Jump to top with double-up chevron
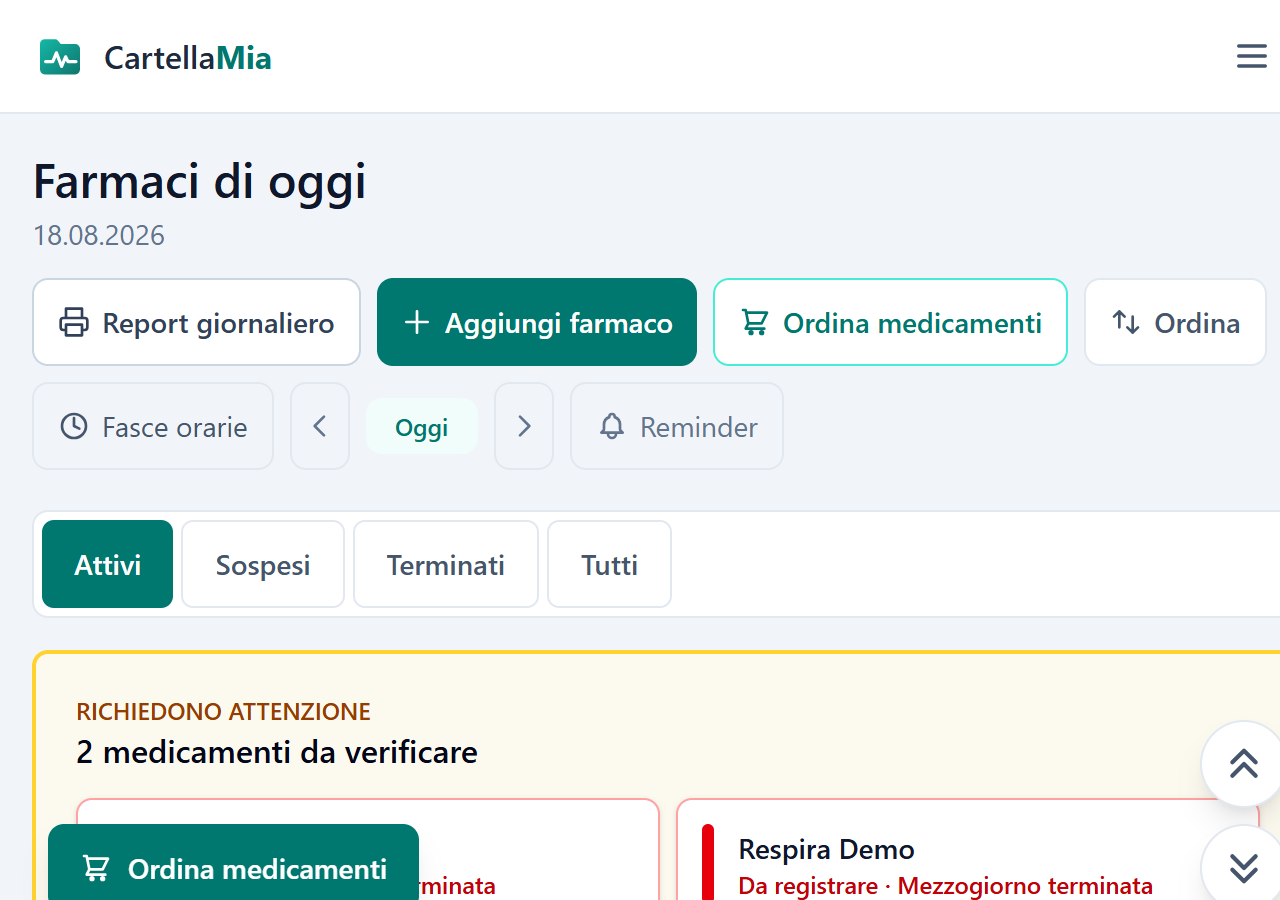Image resolution: width=1280 pixels, height=900 pixels. point(1243,764)
